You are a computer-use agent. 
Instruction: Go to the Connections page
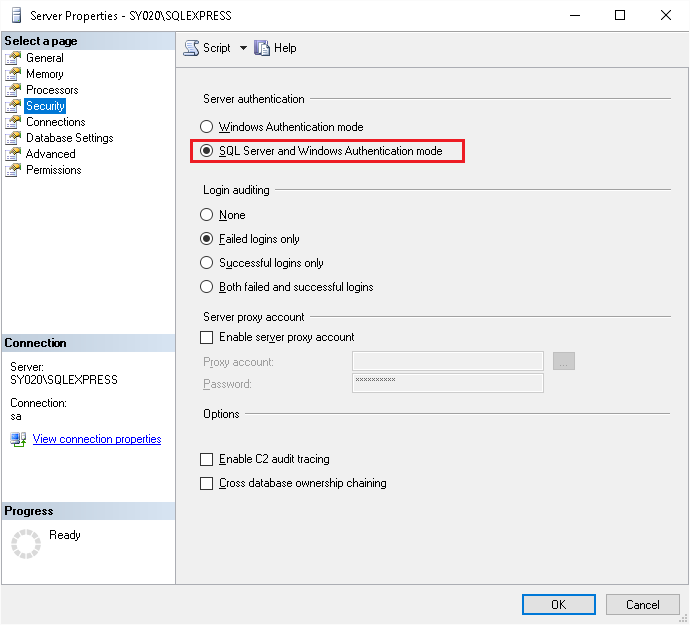(x=56, y=122)
